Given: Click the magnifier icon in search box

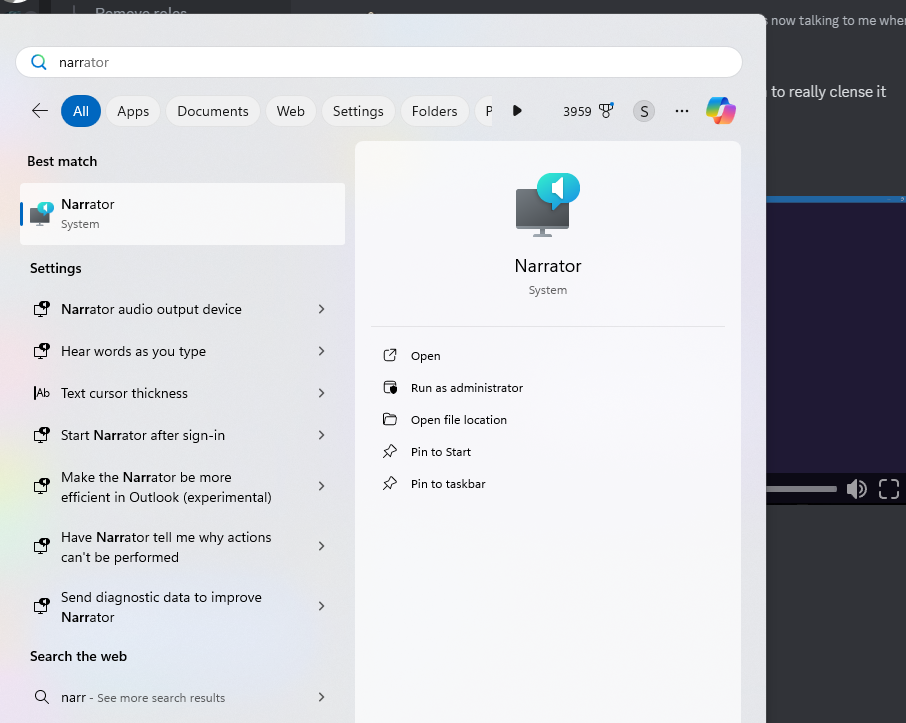Looking at the screenshot, I should (x=39, y=62).
